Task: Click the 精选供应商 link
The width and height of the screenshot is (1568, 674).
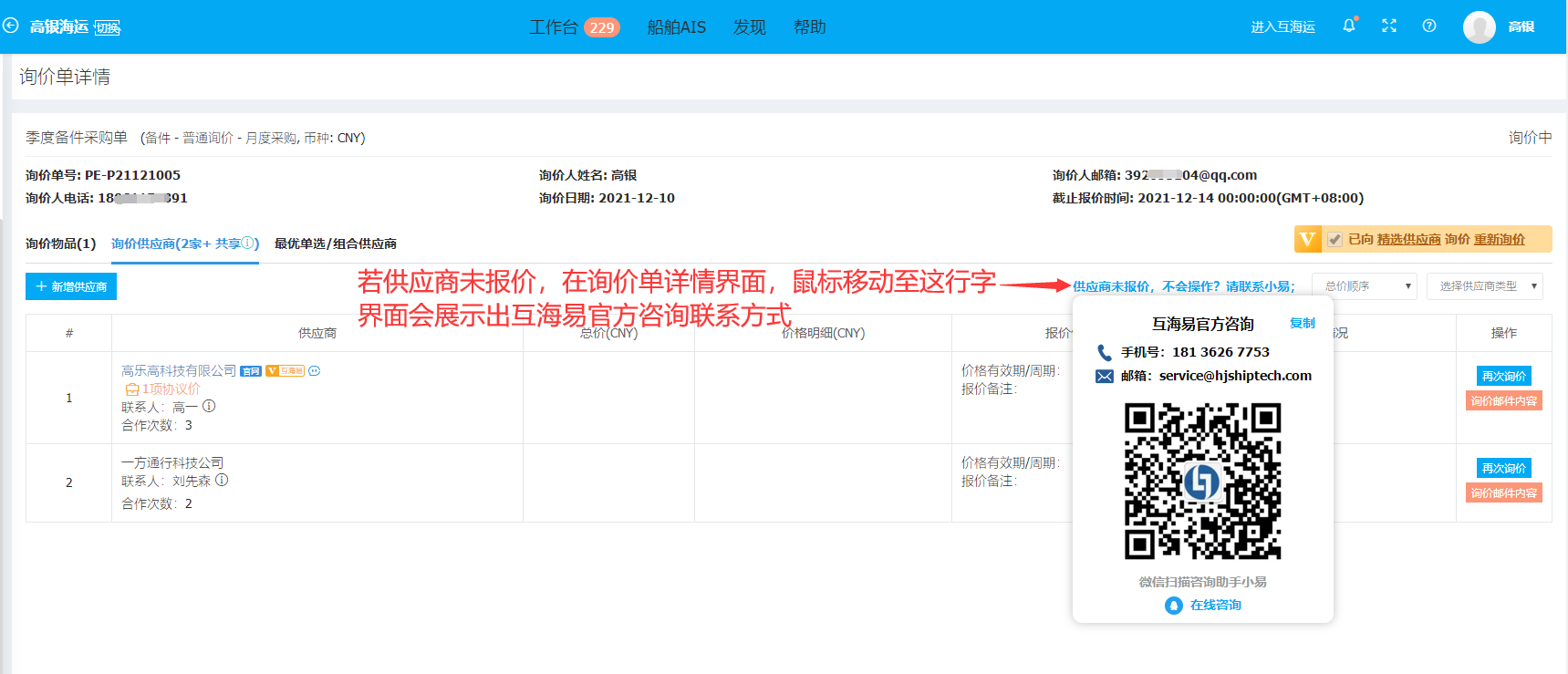Action: (1408, 240)
